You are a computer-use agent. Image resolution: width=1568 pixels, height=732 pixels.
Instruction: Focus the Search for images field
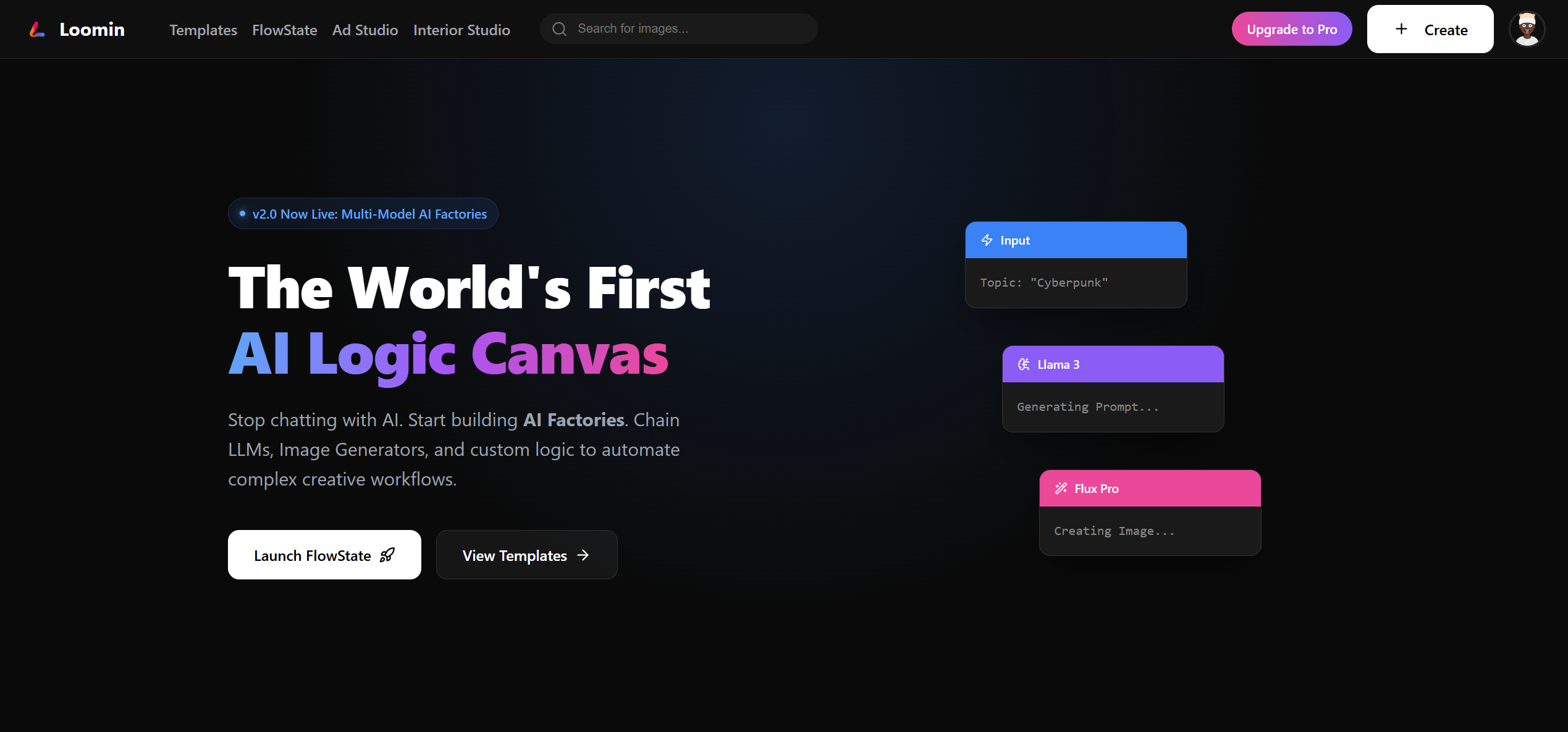point(692,29)
